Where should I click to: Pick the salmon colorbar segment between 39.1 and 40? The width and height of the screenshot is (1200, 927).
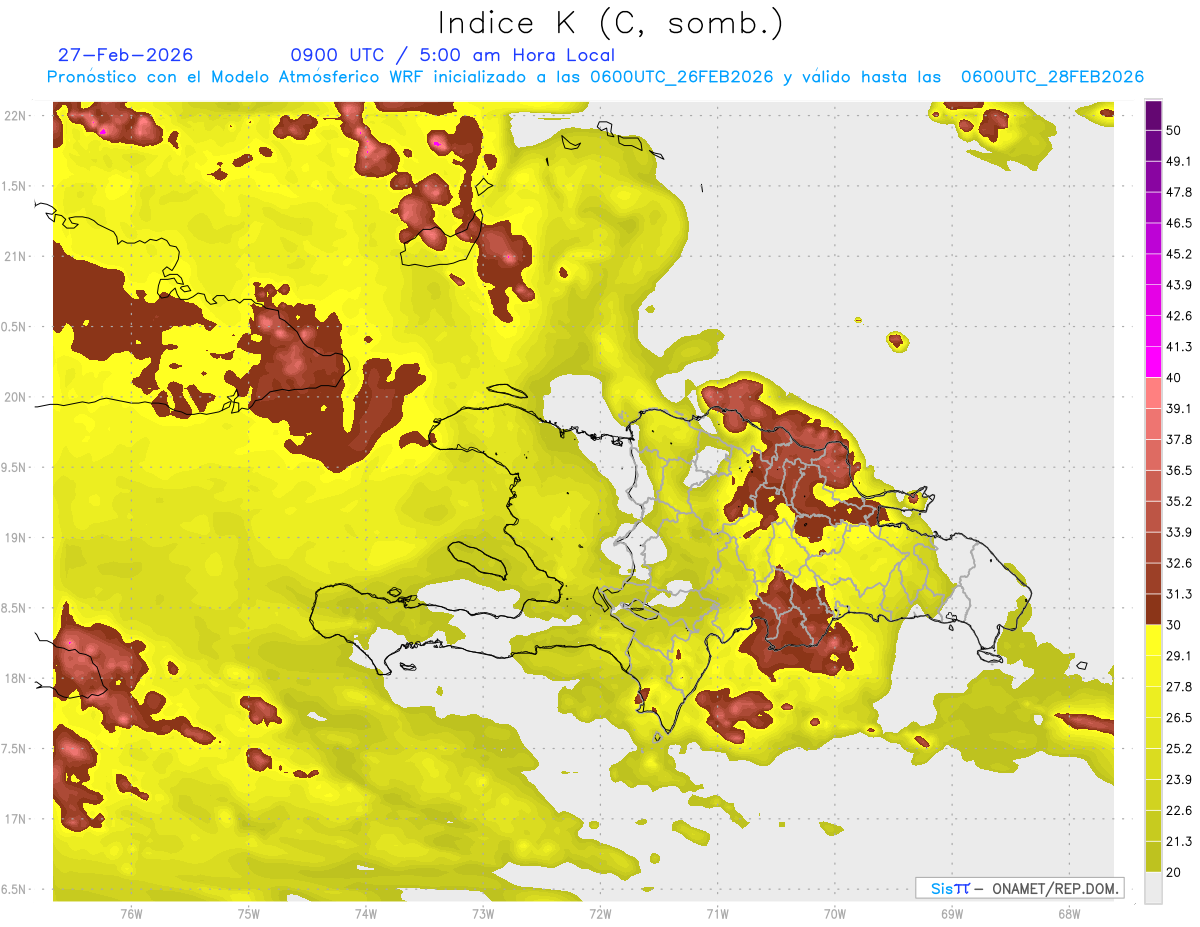(x=1153, y=393)
